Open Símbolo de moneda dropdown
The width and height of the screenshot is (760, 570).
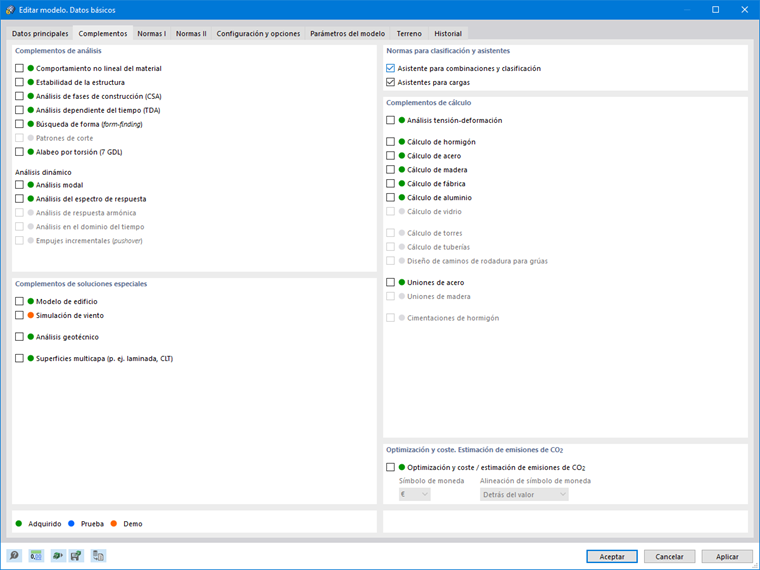[414, 494]
